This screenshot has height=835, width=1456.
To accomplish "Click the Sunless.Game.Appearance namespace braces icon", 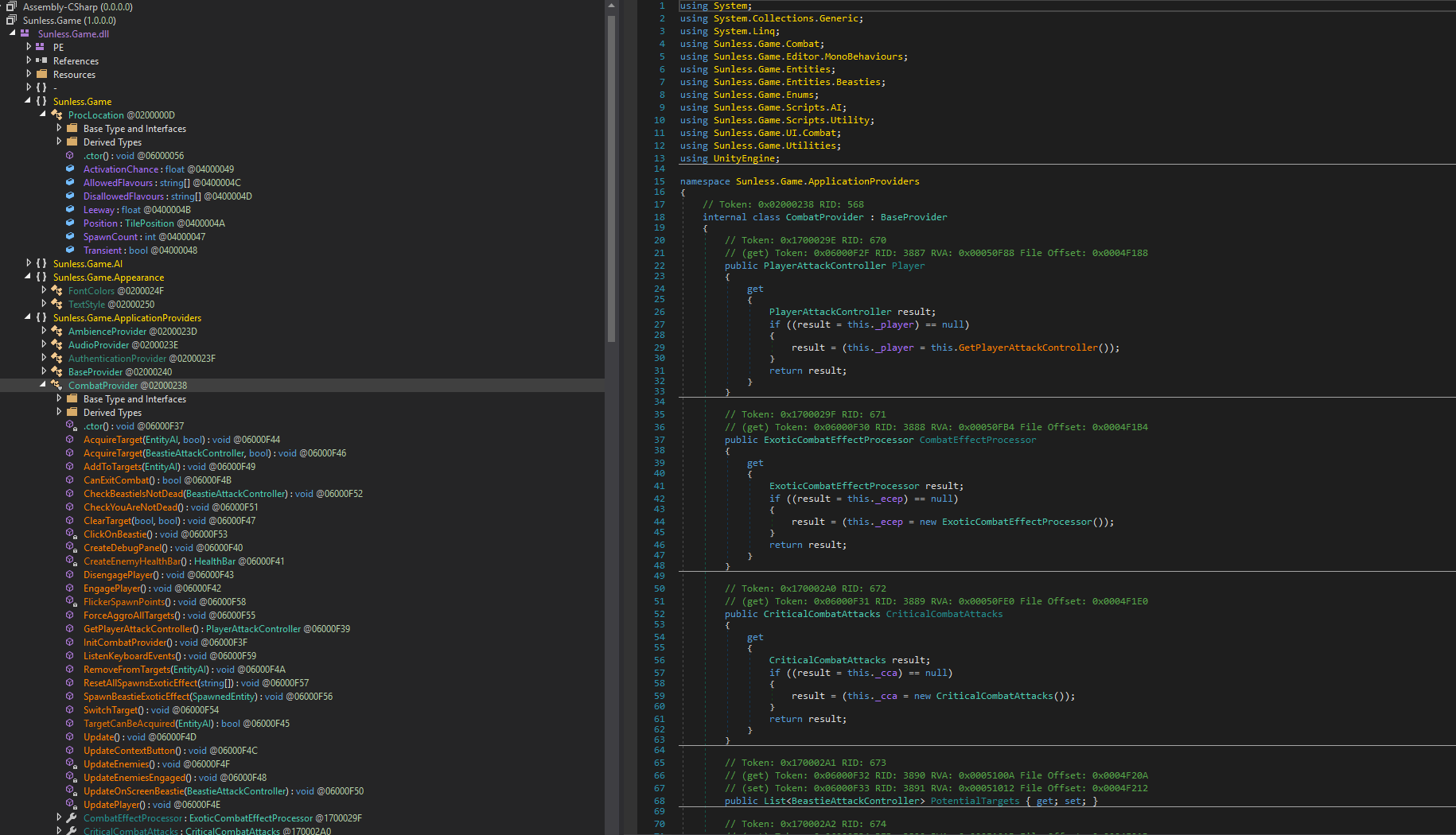I will [x=41, y=277].
